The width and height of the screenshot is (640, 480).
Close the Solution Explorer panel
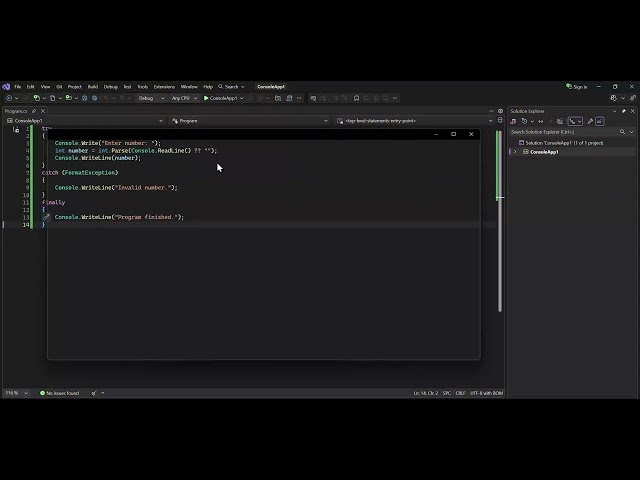[633, 111]
